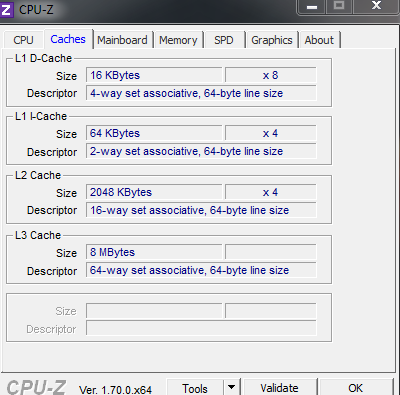Switch to the CPU tab

(x=23, y=40)
